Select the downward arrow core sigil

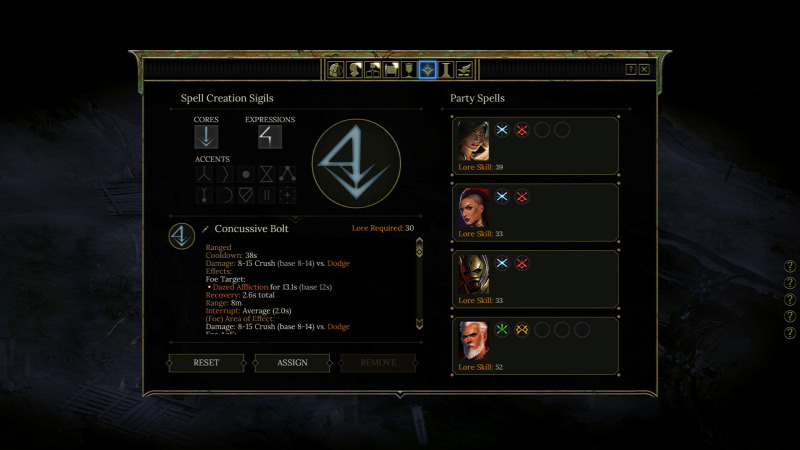tap(206, 137)
